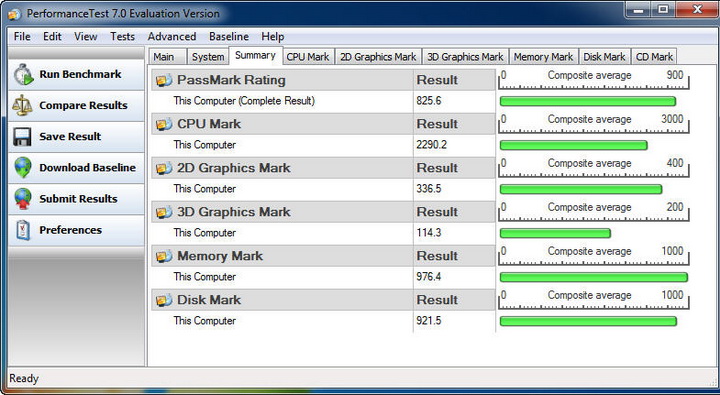Image resolution: width=720 pixels, height=395 pixels.
Task: Click the 114.3 3D graphics result value
Action: point(429,233)
